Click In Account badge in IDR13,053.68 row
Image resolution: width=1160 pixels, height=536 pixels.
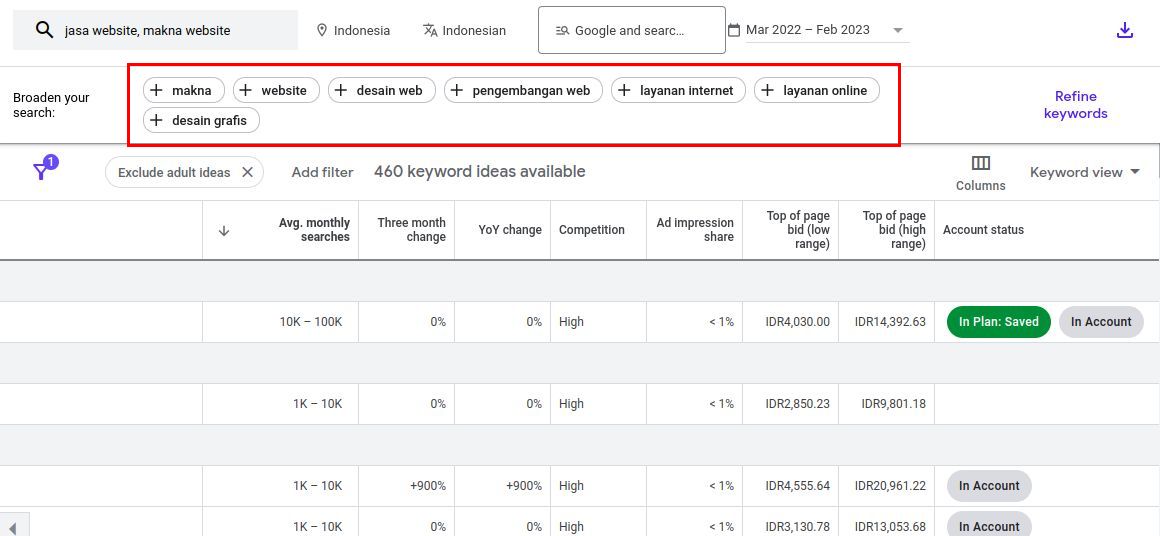989,526
